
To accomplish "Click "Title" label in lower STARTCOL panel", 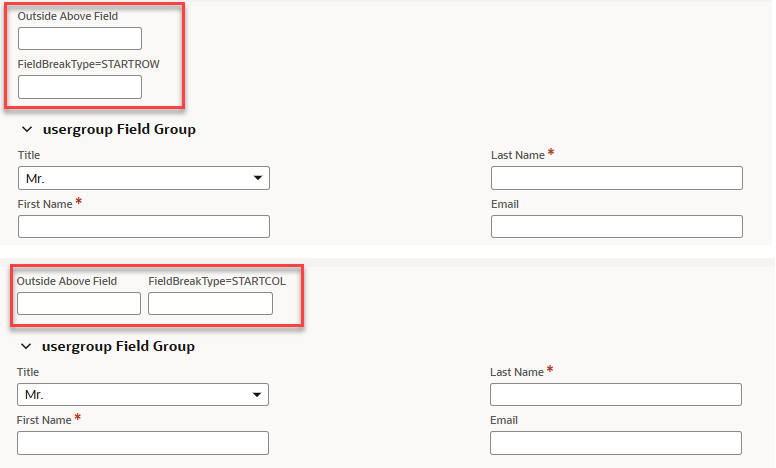I will [x=28, y=372].
